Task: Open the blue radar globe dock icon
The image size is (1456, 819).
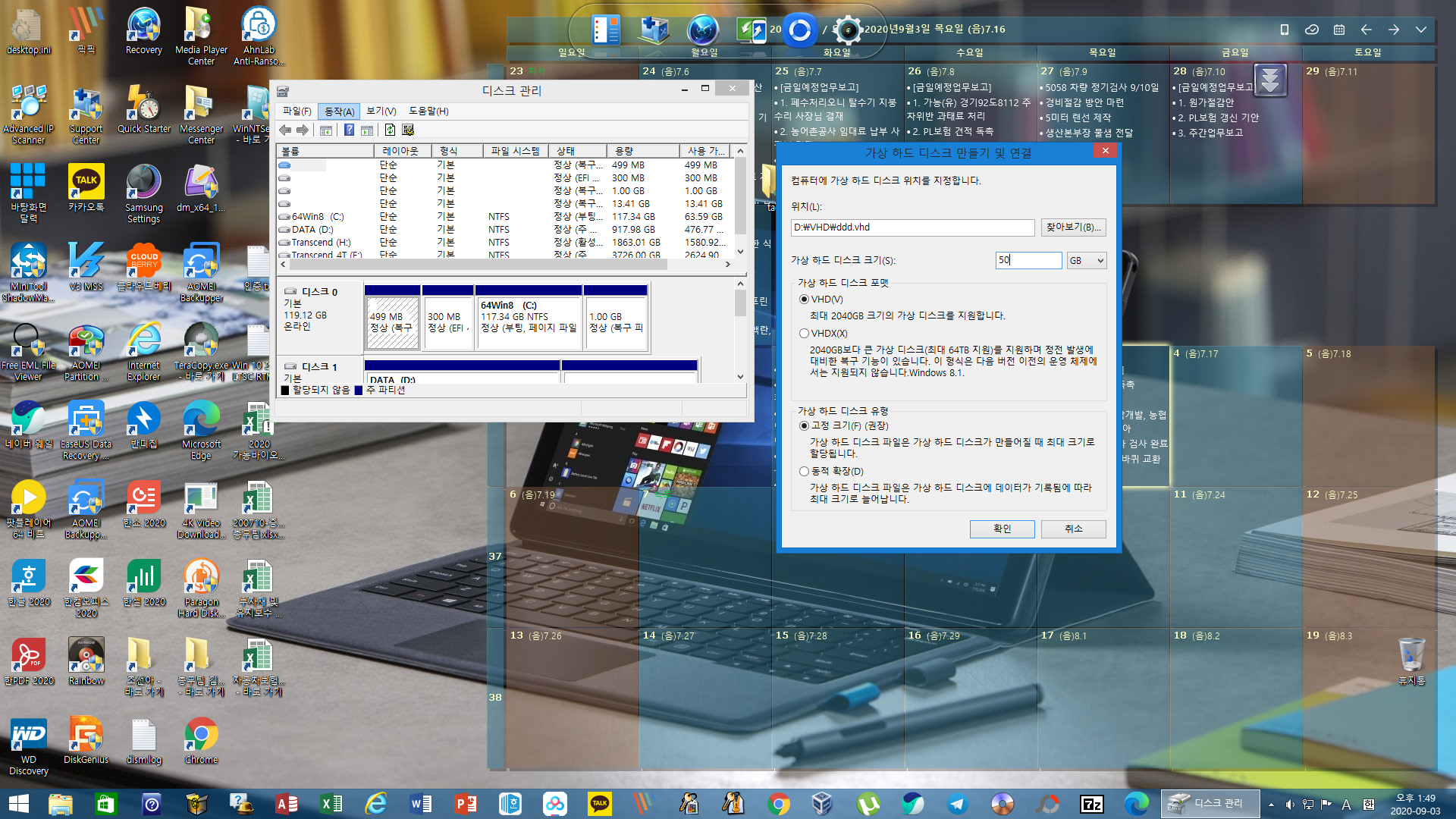Action: click(x=702, y=30)
